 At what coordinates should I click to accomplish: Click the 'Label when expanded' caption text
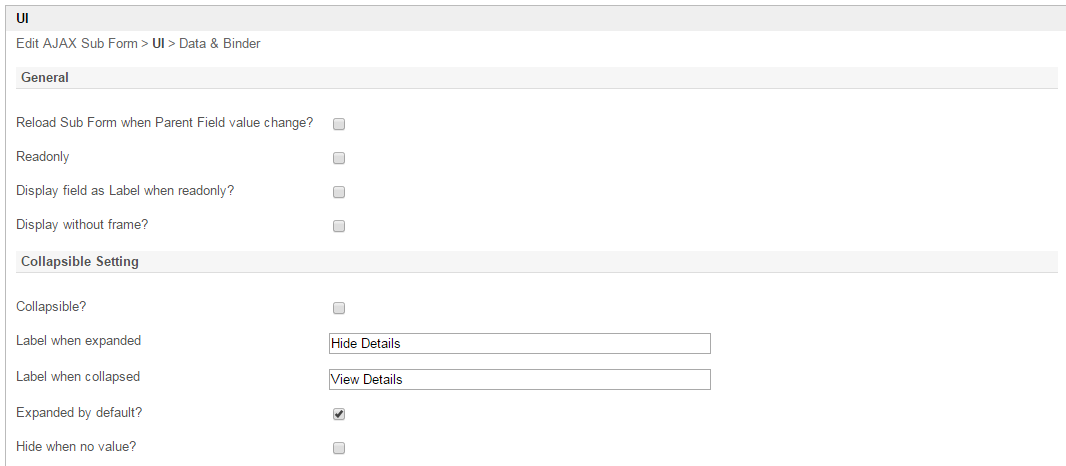(x=79, y=340)
